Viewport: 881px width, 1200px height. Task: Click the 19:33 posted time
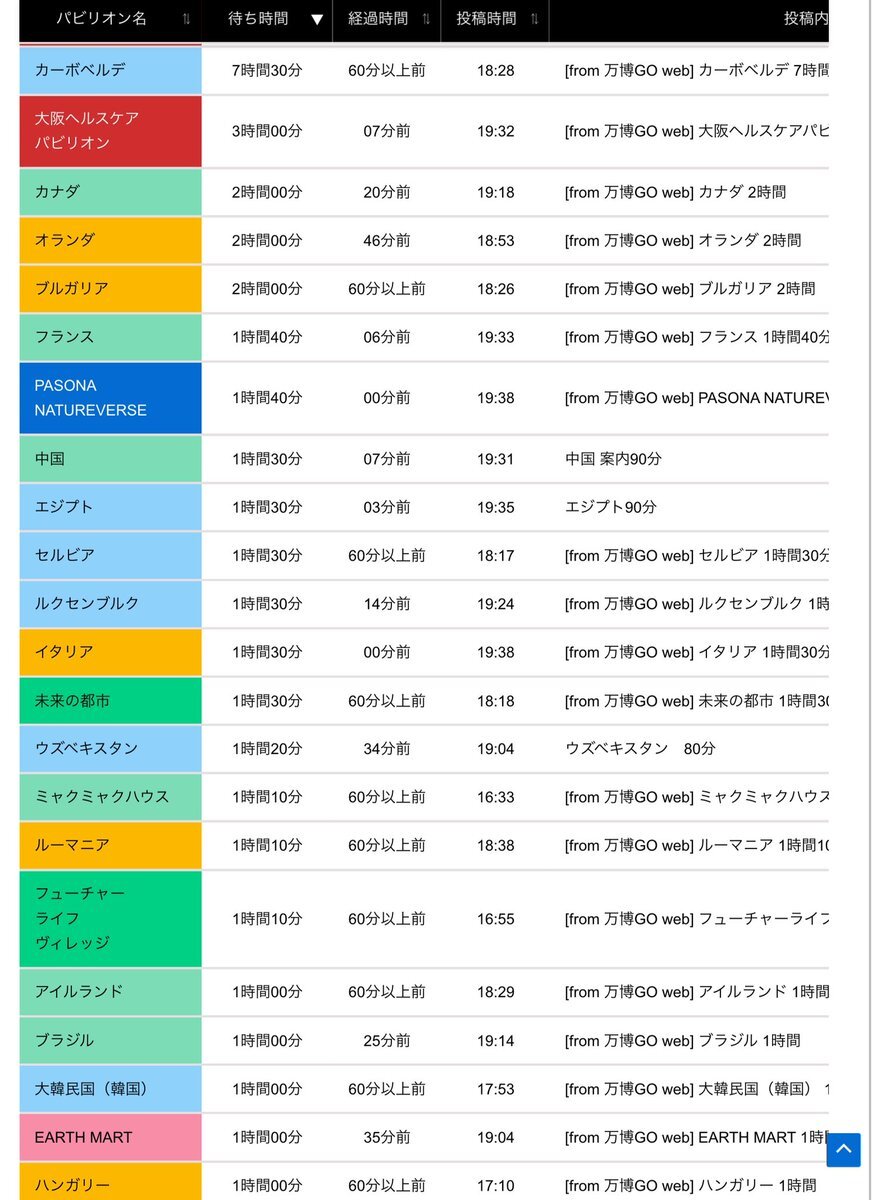click(496, 337)
